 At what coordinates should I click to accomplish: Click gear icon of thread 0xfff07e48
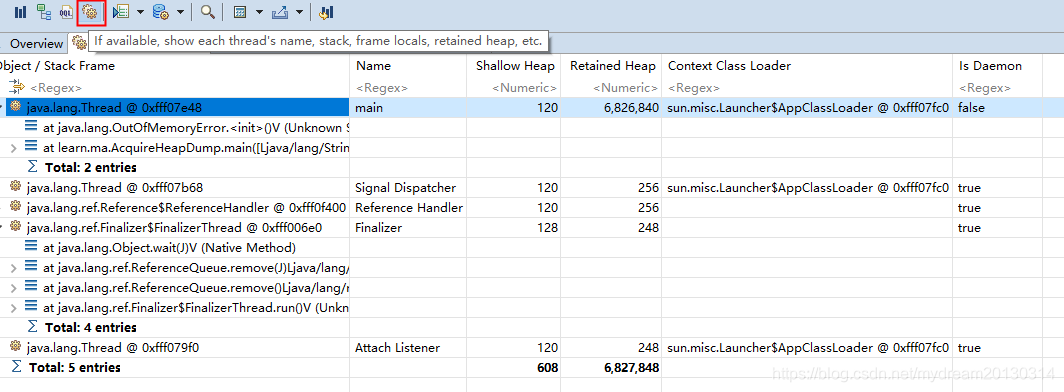point(15,107)
